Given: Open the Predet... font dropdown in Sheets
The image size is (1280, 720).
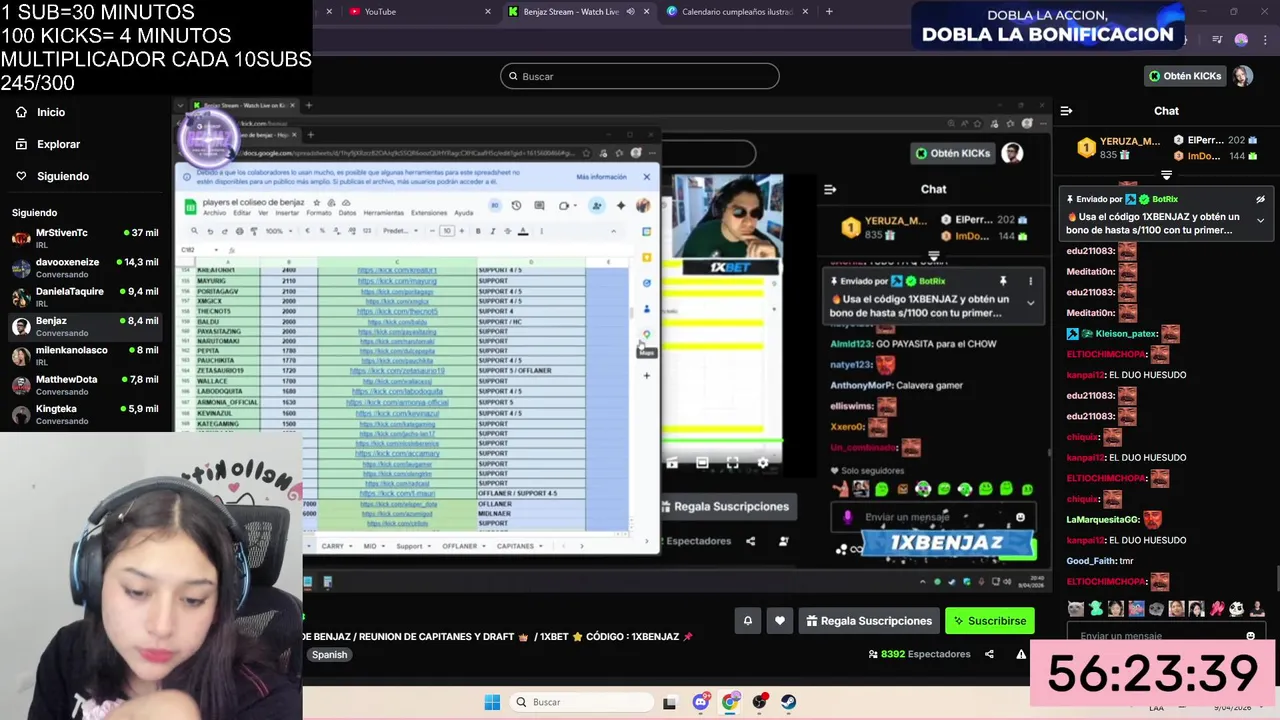Looking at the screenshot, I should coord(399,231).
